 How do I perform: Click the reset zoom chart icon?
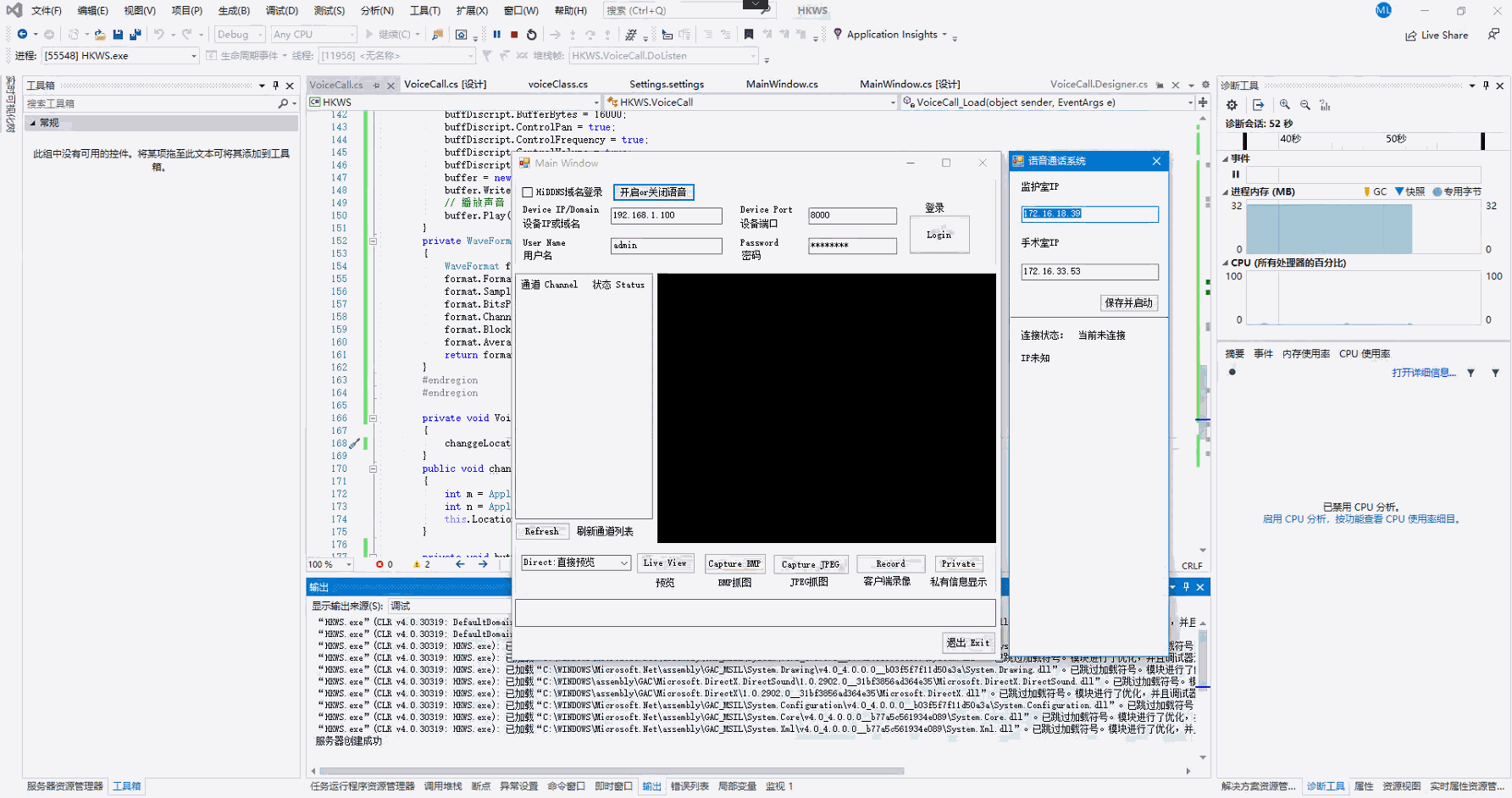1325,105
